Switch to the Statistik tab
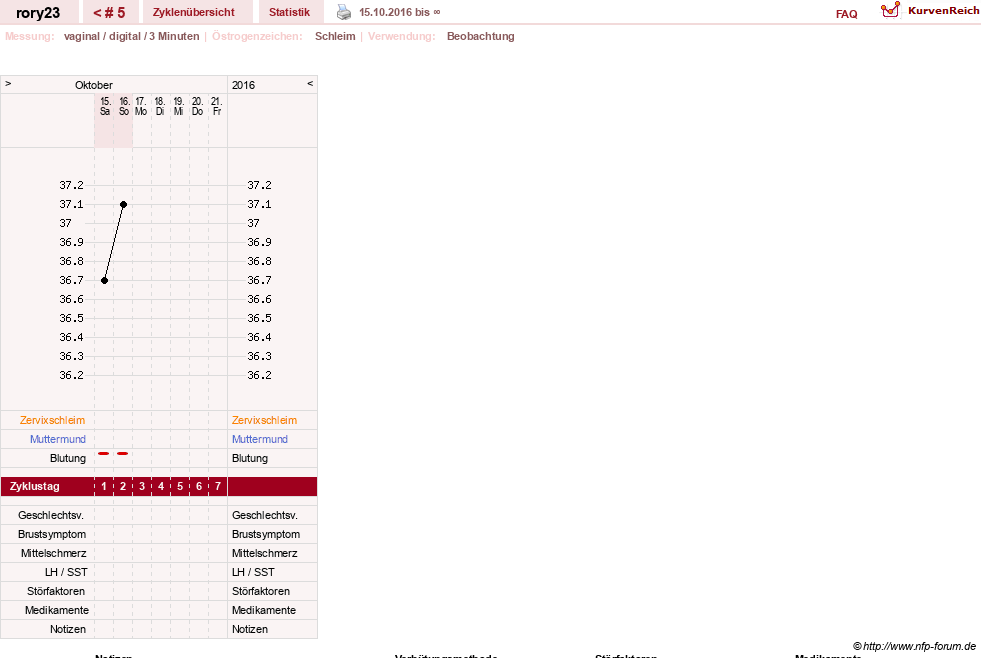Screen dimensions: 981x658 tap(289, 13)
